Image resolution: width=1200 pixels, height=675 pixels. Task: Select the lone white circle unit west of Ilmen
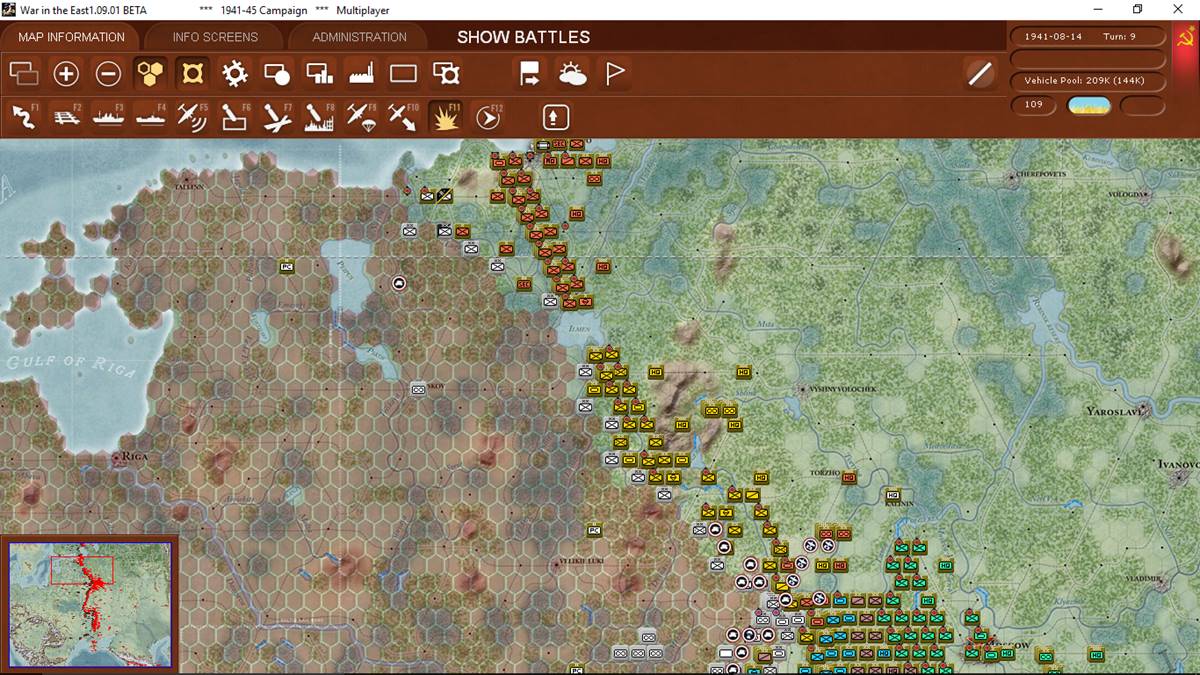pos(400,284)
